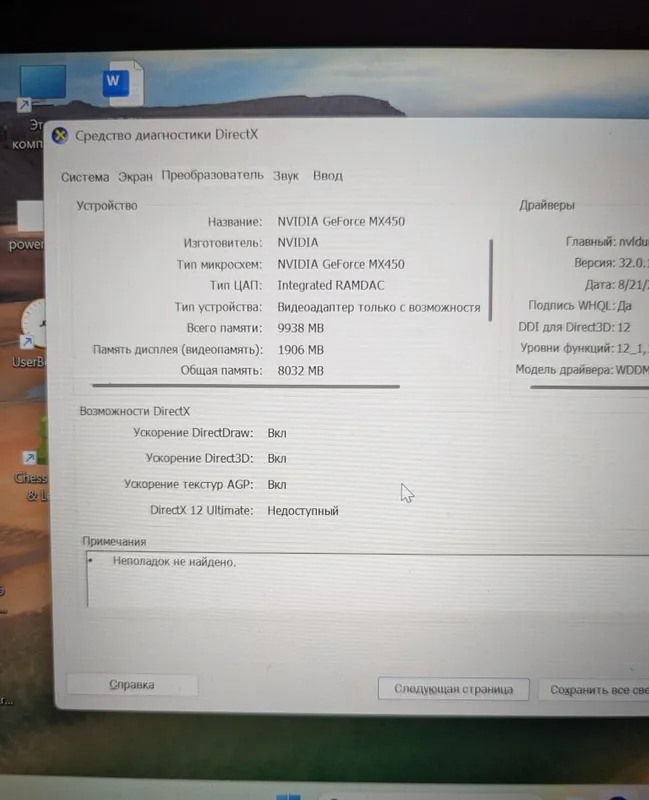Select the Изготовитель value NVIDIA
The image size is (649, 800).
click(297, 242)
